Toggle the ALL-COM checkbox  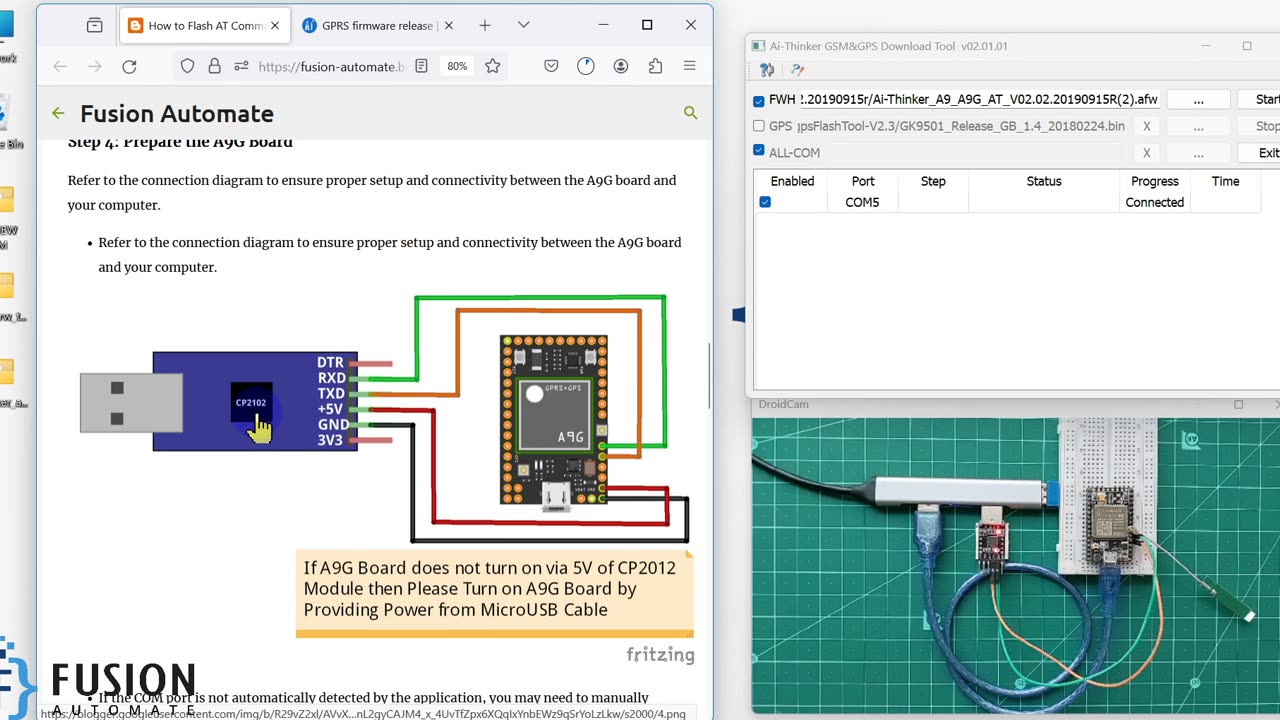[x=759, y=151]
